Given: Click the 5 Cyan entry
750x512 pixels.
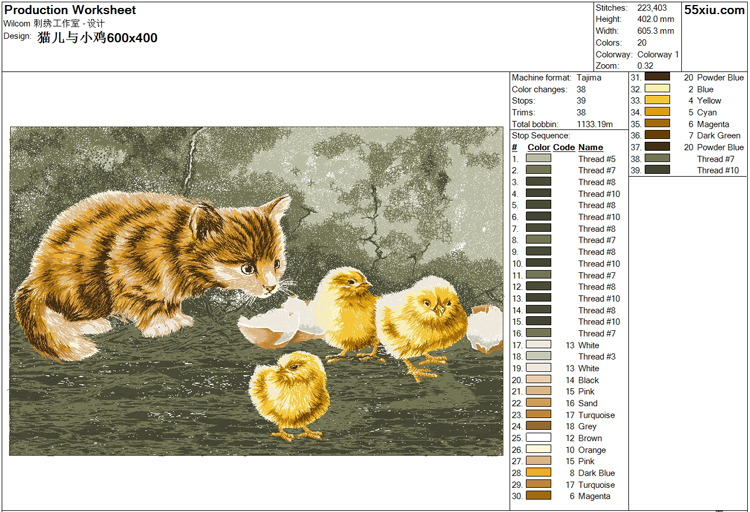Looking at the screenshot, I should click(702, 112).
